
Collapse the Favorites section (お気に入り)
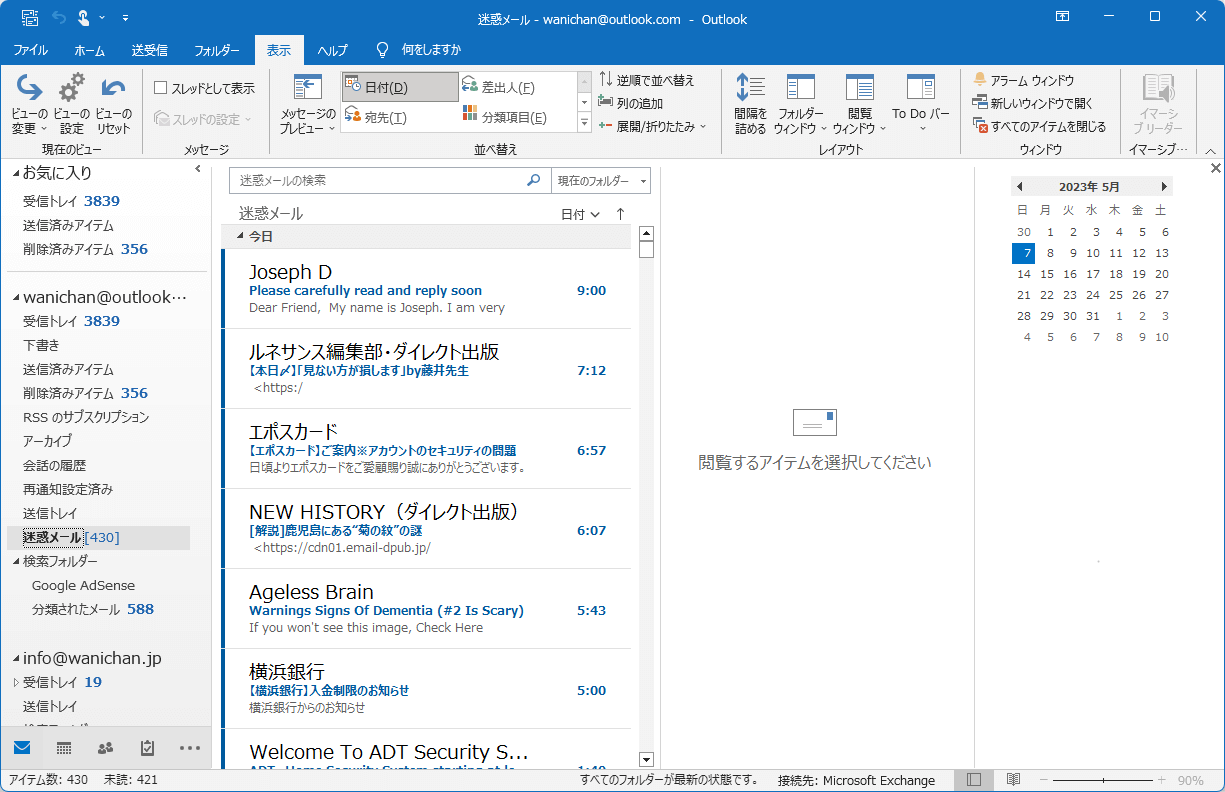coord(15,173)
